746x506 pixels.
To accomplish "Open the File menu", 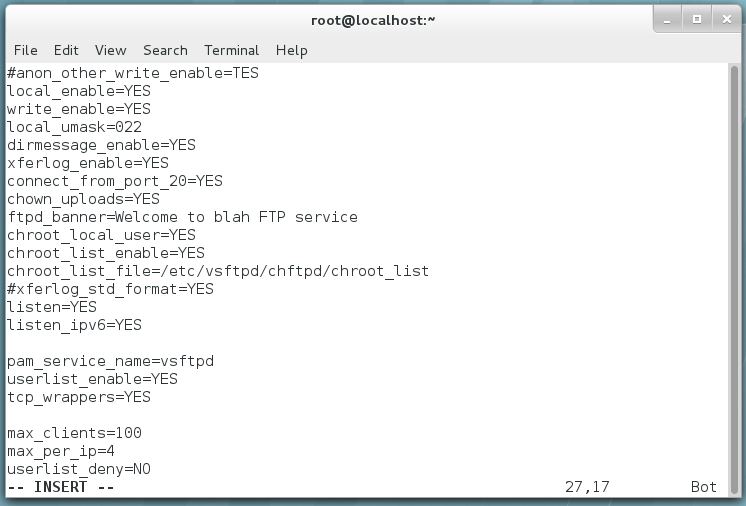I will click(x=25, y=50).
